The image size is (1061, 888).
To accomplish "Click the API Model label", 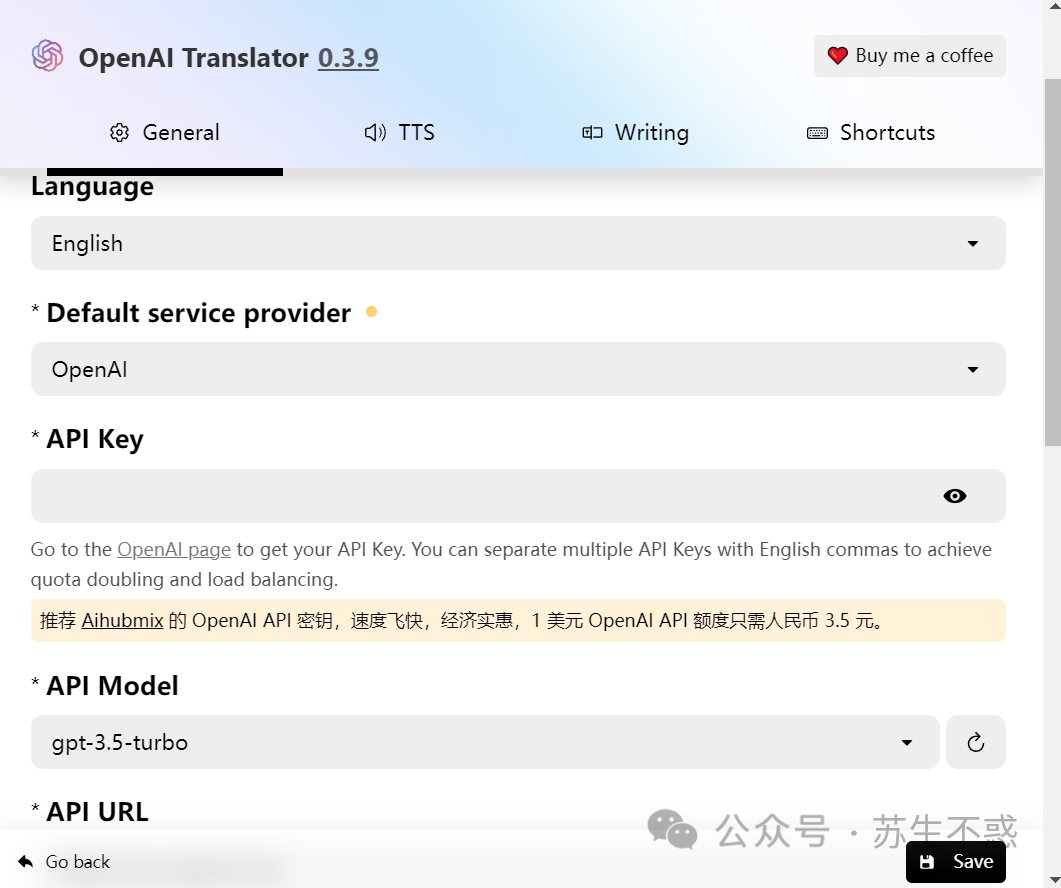I will tap(112, 686).
